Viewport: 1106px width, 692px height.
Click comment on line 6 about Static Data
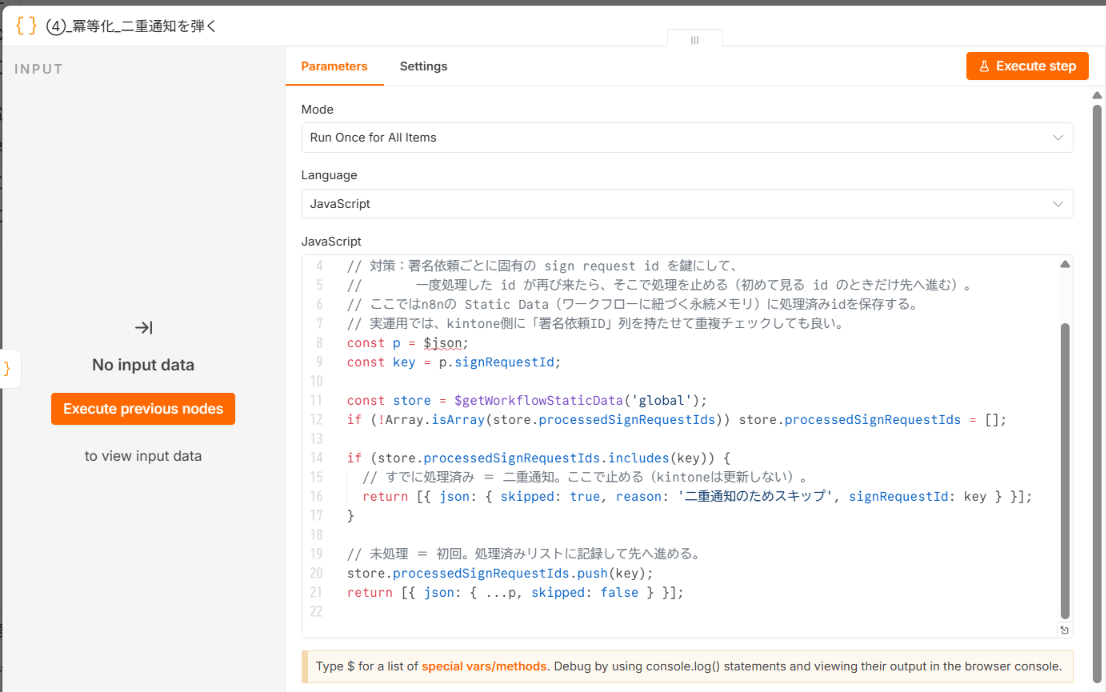pos(634,305)
